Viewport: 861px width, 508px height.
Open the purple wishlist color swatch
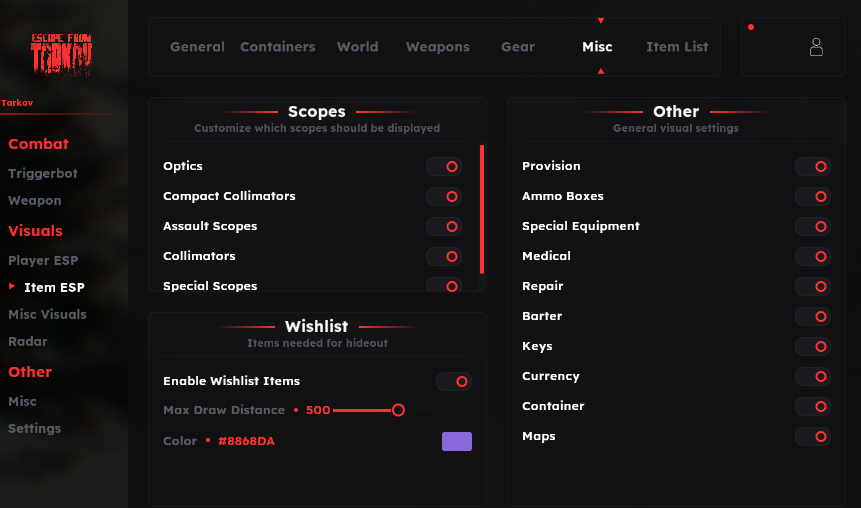coord(457,441)
